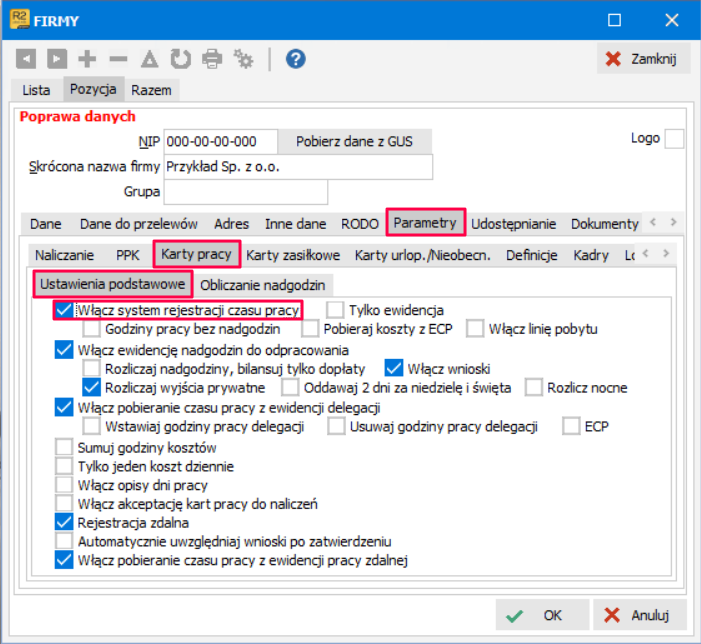Switch to the Razem tab

(x=151, y=90)
